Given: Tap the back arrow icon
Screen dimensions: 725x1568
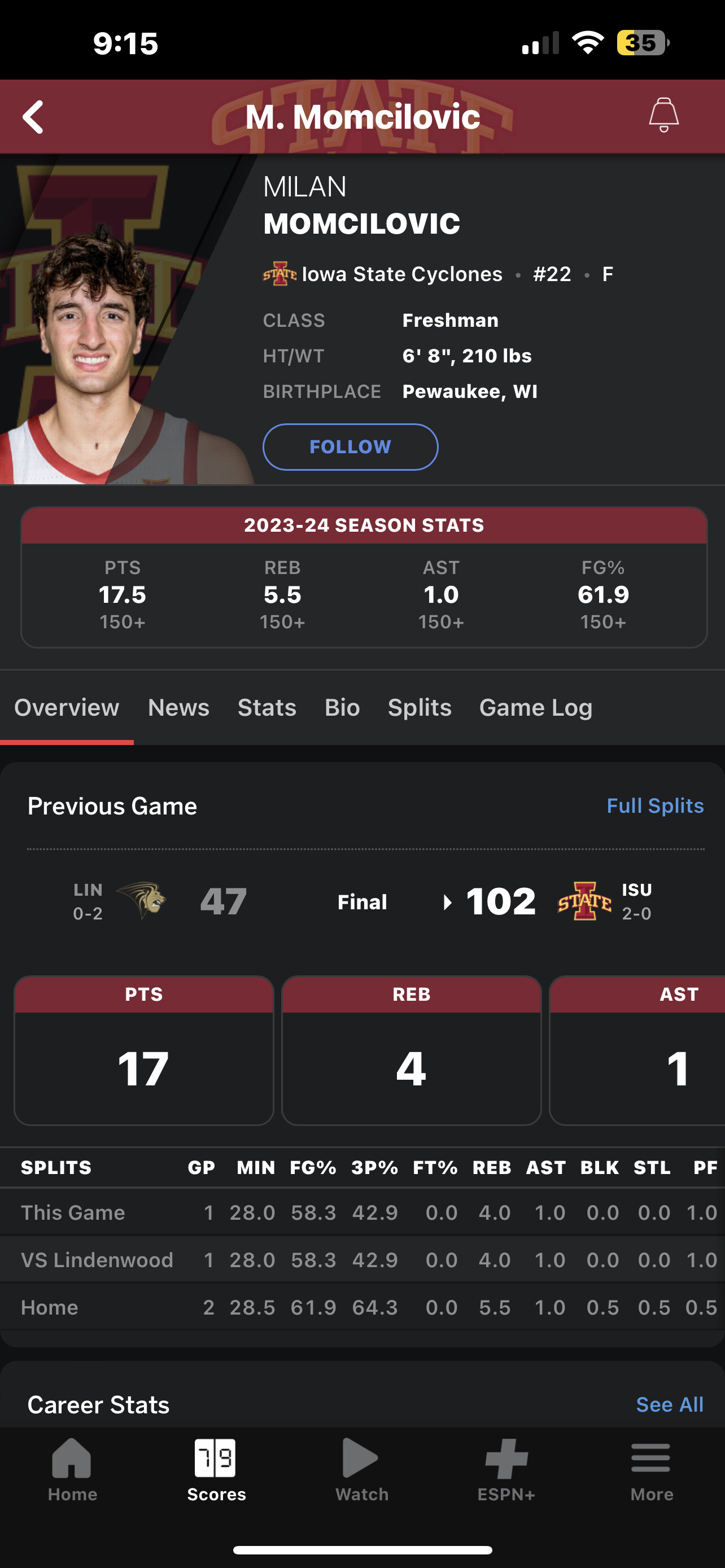Looking at the screenshot, I should 33,116.
